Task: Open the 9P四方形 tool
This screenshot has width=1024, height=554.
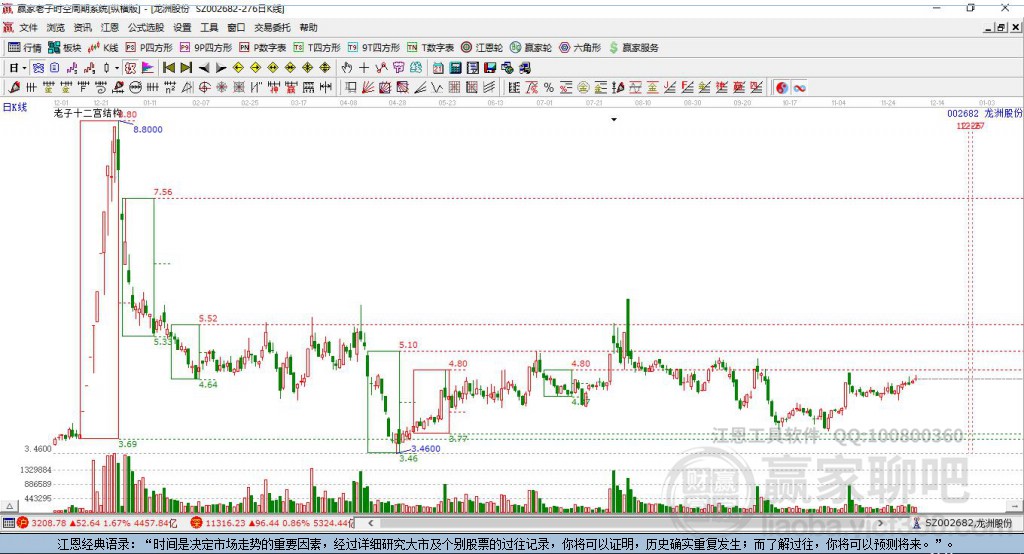Action: point(206,48)
